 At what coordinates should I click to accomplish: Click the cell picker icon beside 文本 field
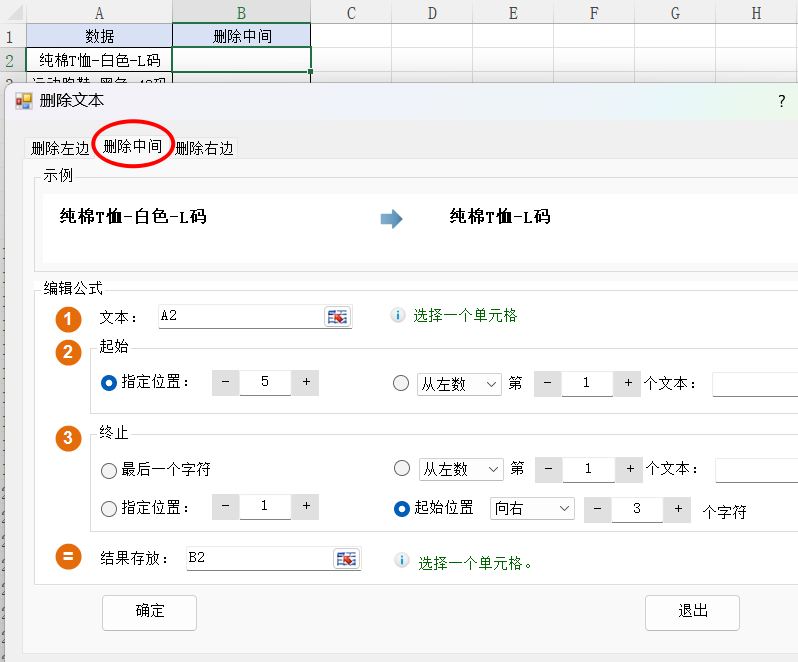click(338, 316)
